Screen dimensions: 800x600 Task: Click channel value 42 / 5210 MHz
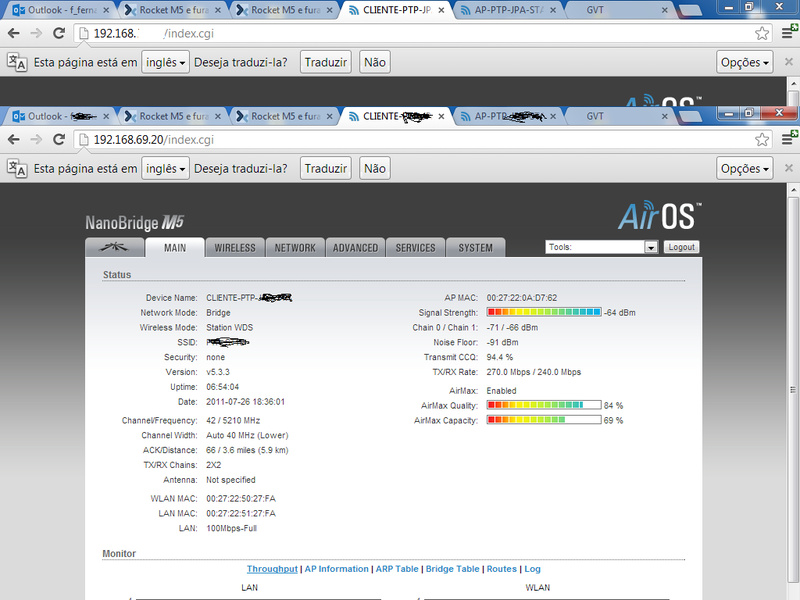pyautogui.click(x=233, y=420)
